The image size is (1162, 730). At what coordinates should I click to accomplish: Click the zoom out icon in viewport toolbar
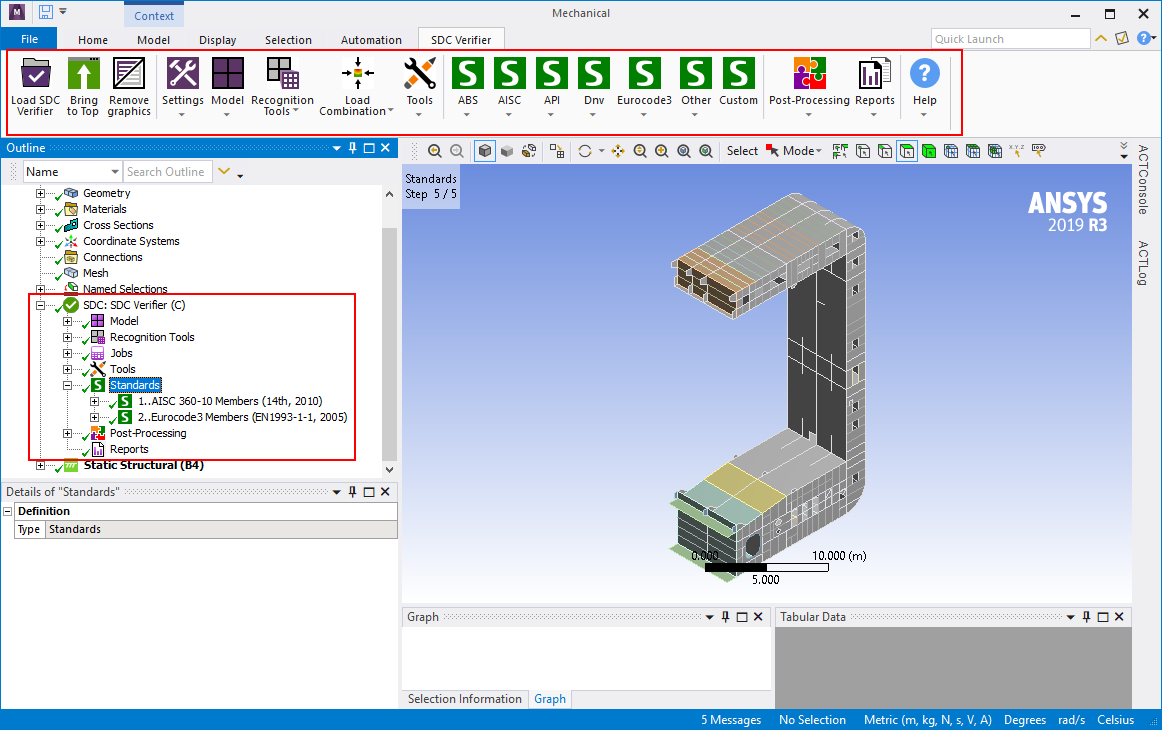click(640, 151)
